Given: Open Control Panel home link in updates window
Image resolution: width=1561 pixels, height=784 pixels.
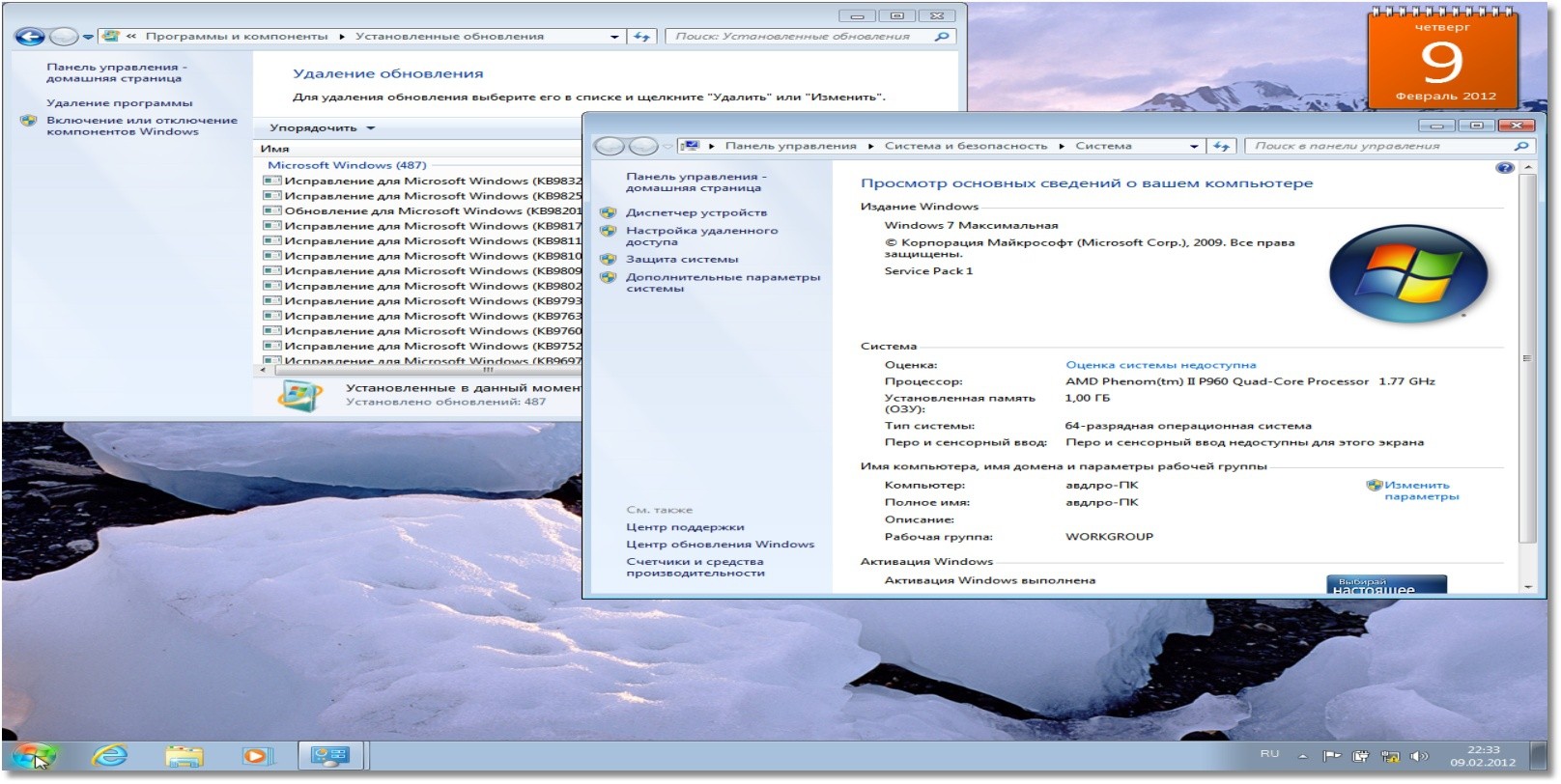Looking at the screenshot, I should click(x=116, y=73).
